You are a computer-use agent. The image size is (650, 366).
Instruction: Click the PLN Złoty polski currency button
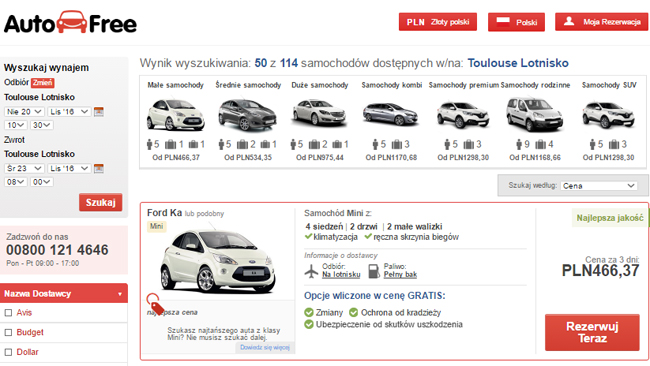(x=438, y=22)
